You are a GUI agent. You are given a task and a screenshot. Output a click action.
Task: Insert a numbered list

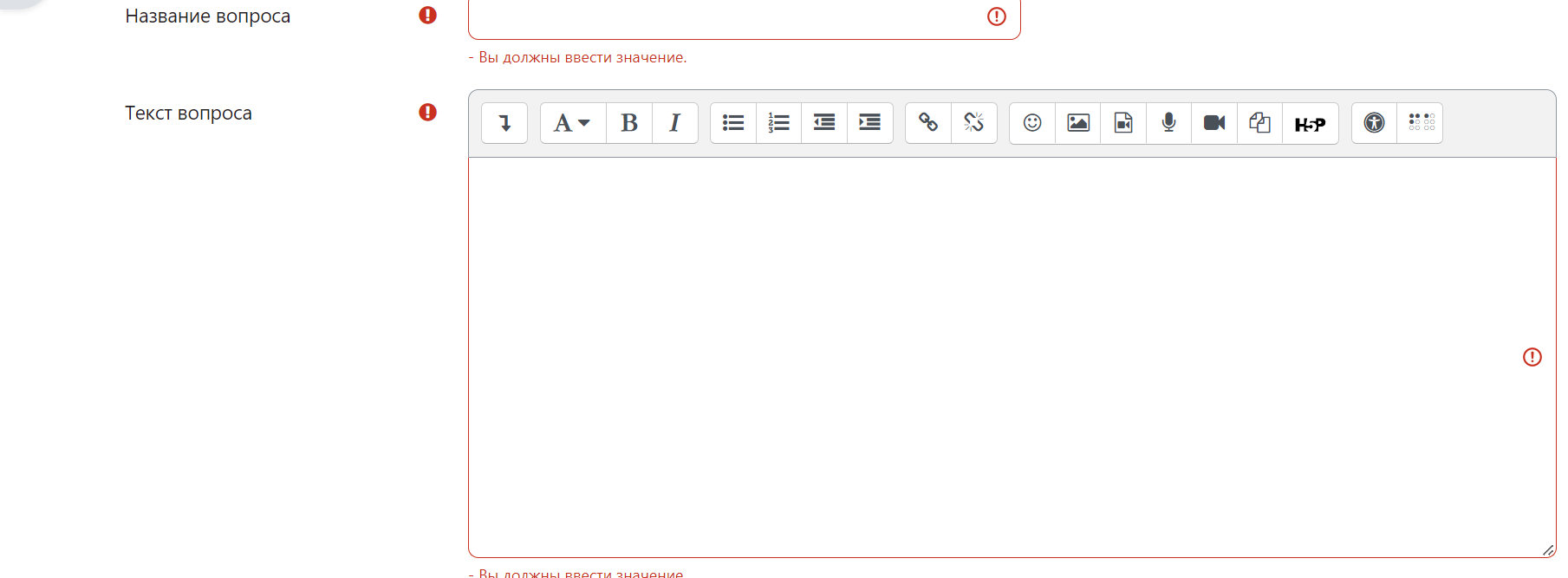(778, 123)
